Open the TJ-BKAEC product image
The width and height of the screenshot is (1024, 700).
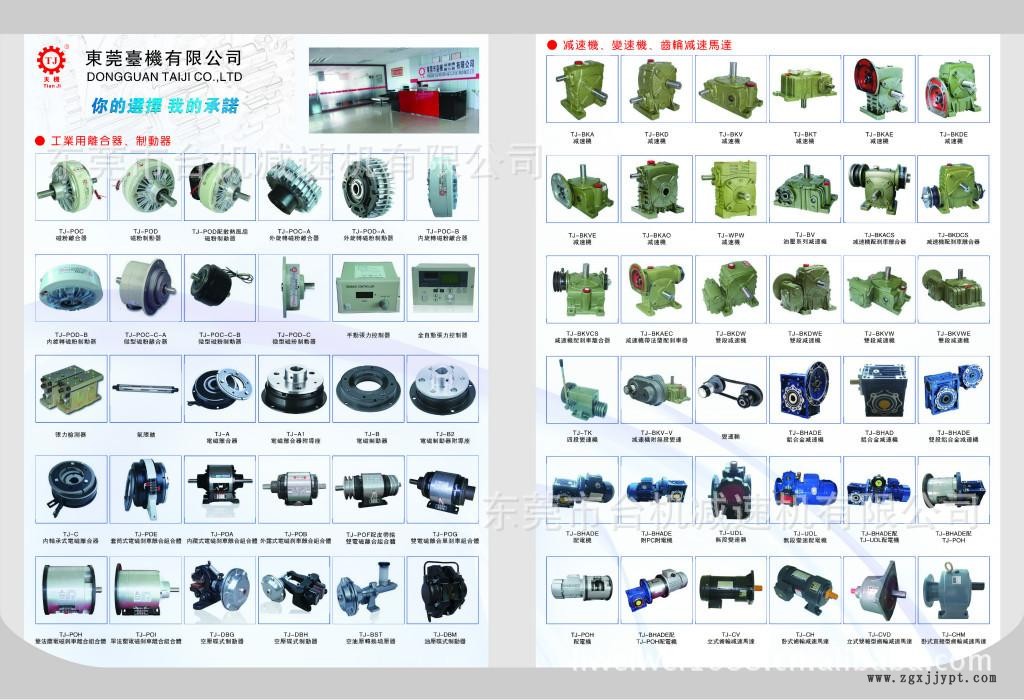[656, 289]
